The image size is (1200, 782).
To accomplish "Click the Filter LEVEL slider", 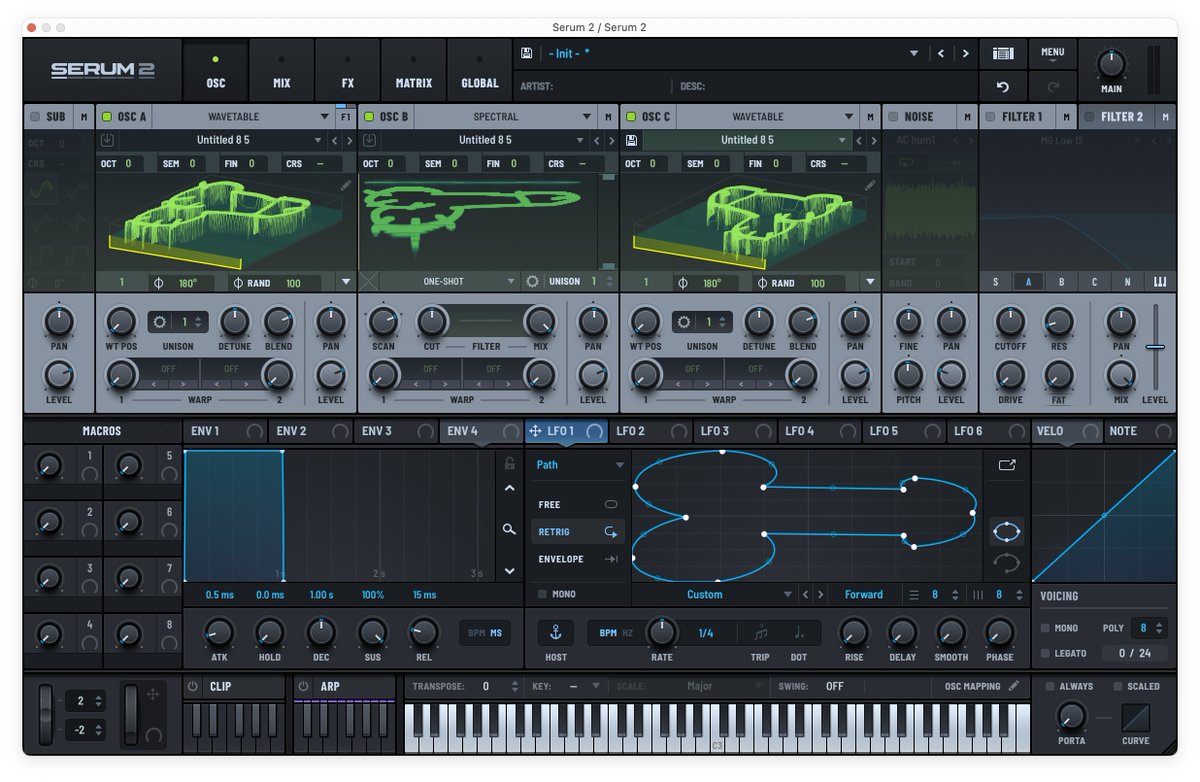I will coord(1155,347).
